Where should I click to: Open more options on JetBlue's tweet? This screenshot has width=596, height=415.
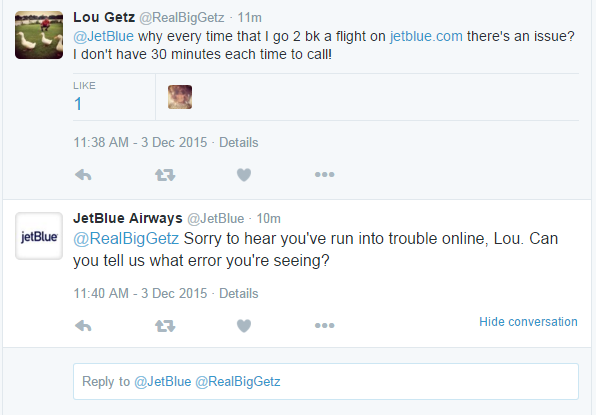click(325, 325)
